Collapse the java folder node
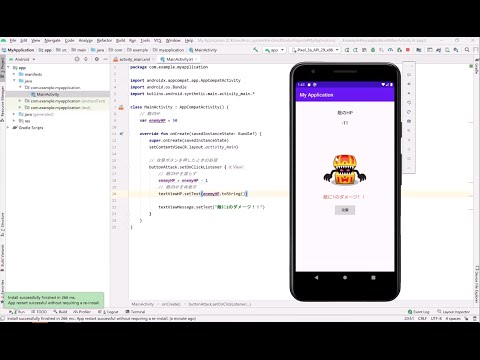The width and height of the screenshot is (480, 360). [14, 81]
